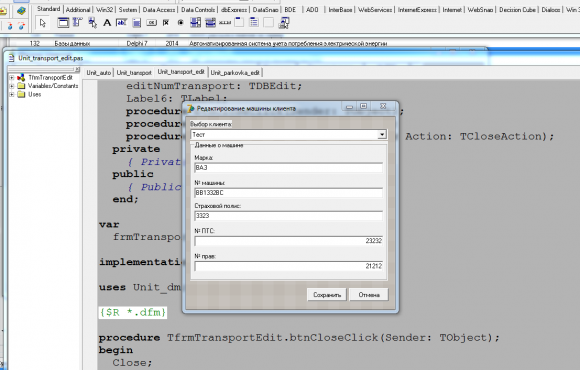This screenshot has width=580, height=370.
Task: Open the Data Access palette tab
Action: 159,10
